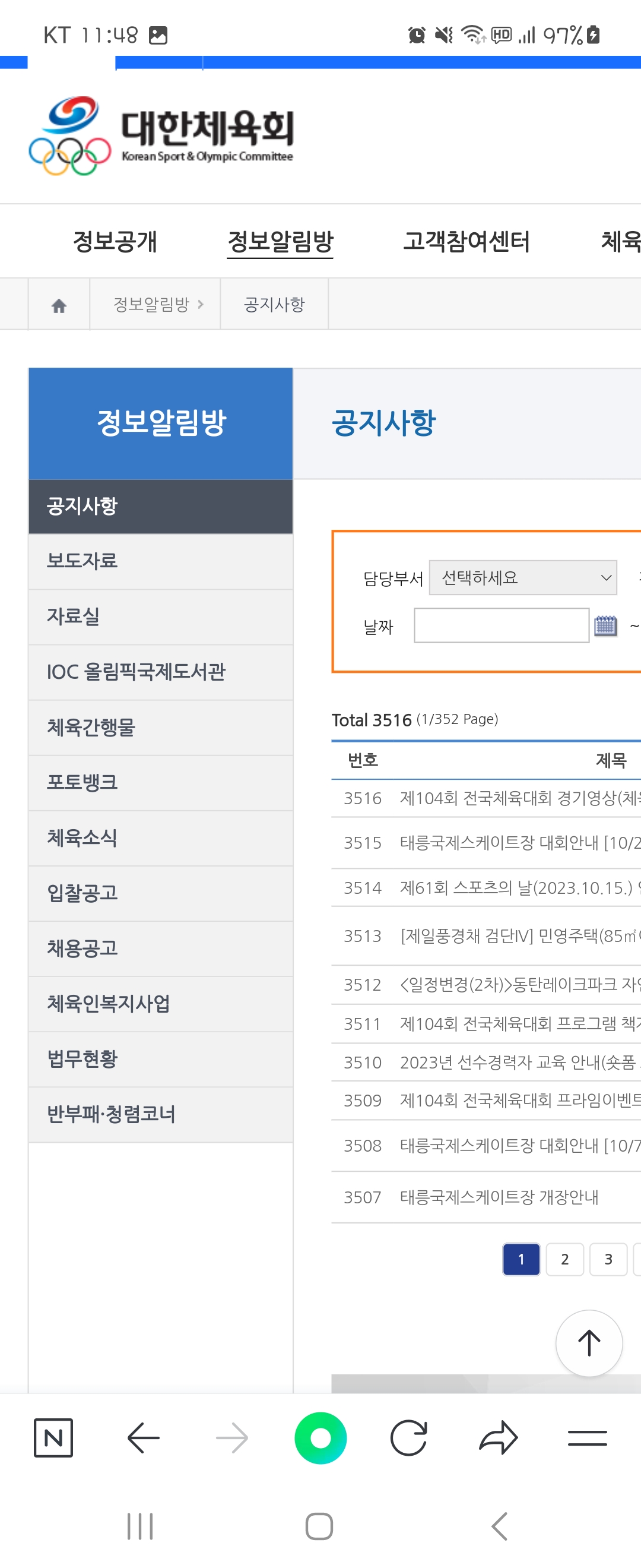Click 공지사항 in the breadcrumb
Image resolution: width=641 pixels, height=1568 pixels.
coord(274,304)
